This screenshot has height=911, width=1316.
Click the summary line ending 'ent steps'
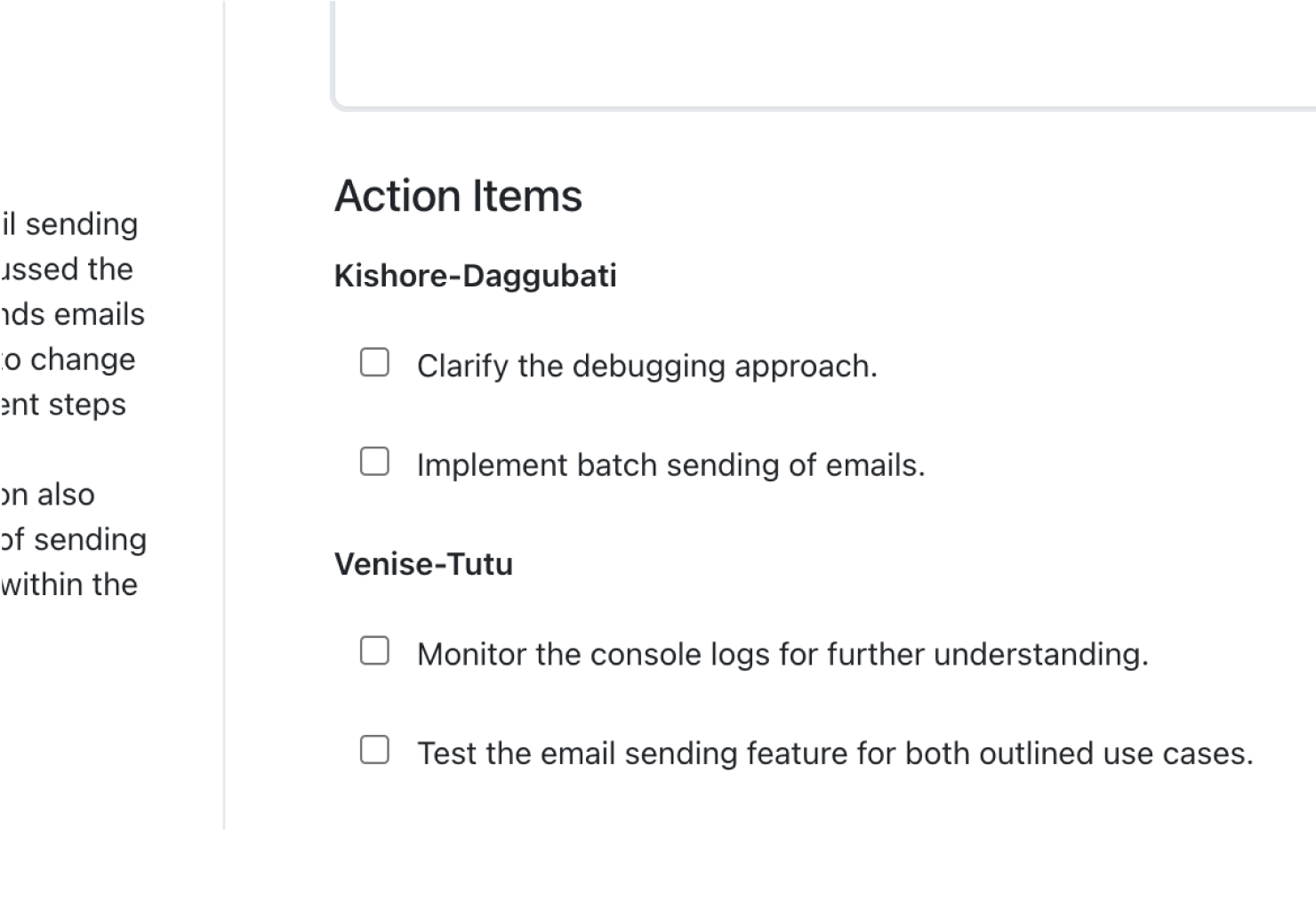63,405
